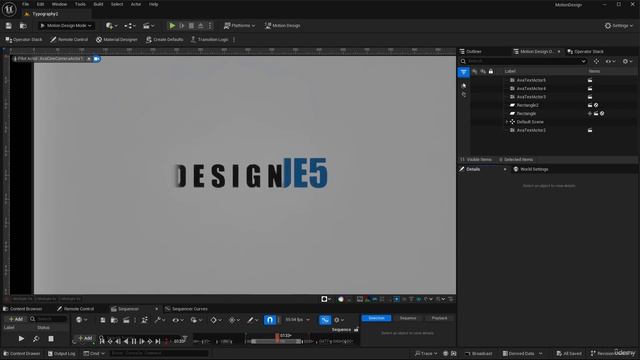Open the add content dropdown in main toolbar
This screenshot has height=360, width=640.
111,26
